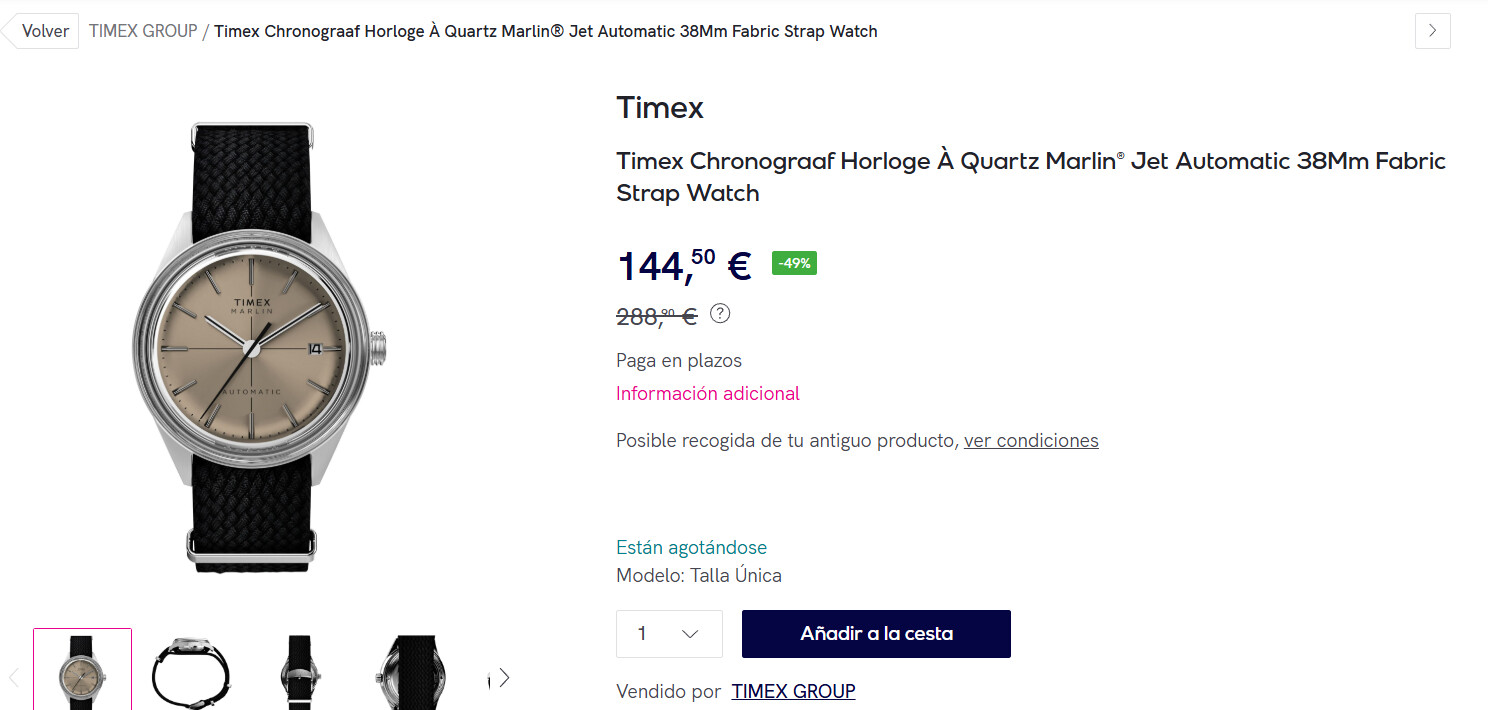Click the Paga en plazos text

click(679, 360)
